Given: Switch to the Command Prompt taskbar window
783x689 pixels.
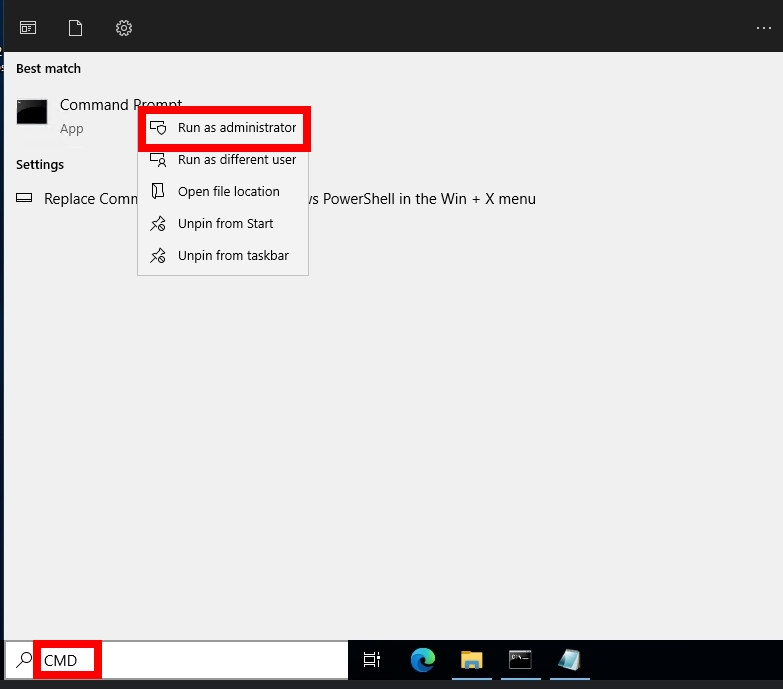Looking at the screenshot, I should pyautogui.click(x=520, y=660).
